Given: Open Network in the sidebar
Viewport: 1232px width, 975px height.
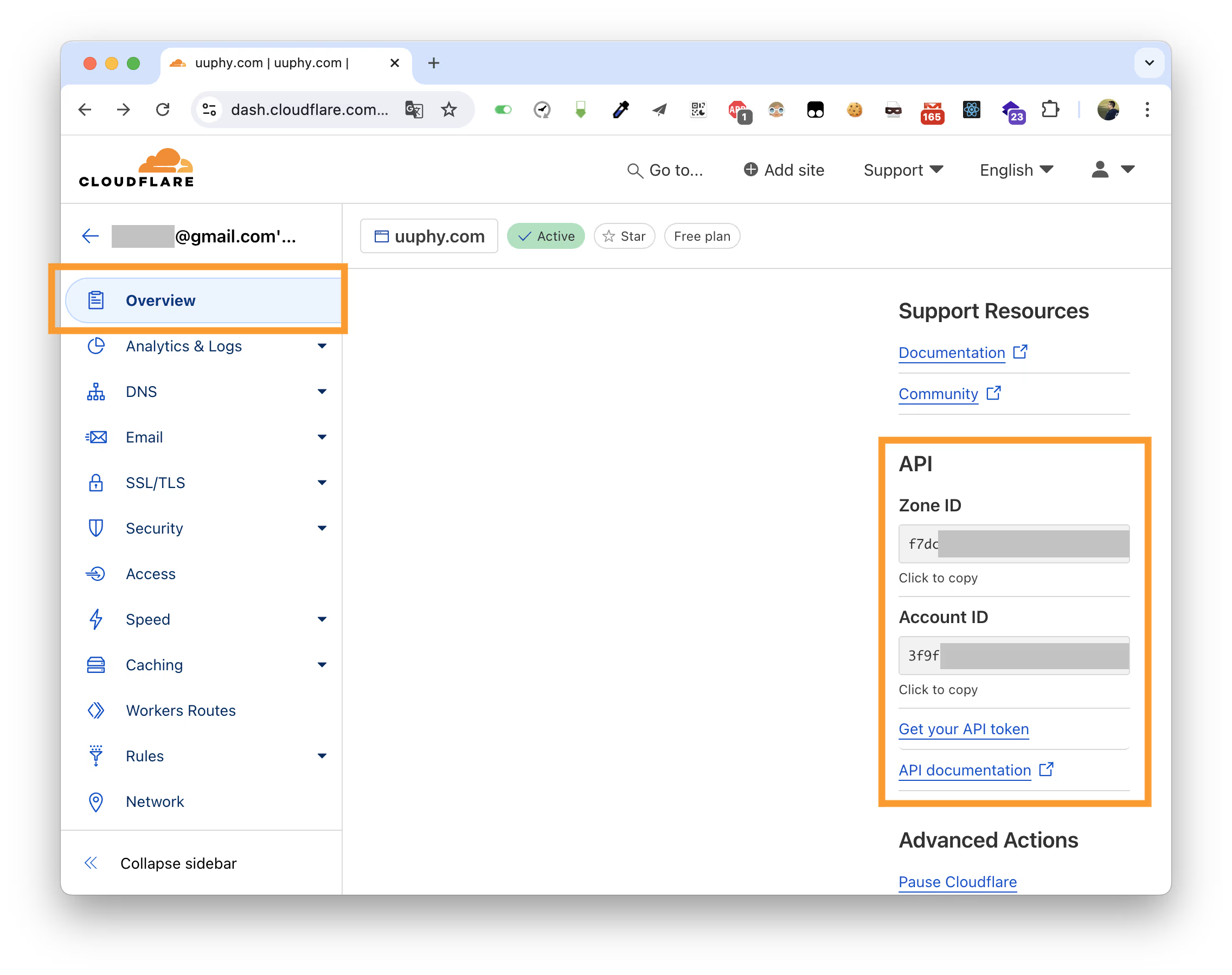Looking at the screenshot, I should 155,802.
